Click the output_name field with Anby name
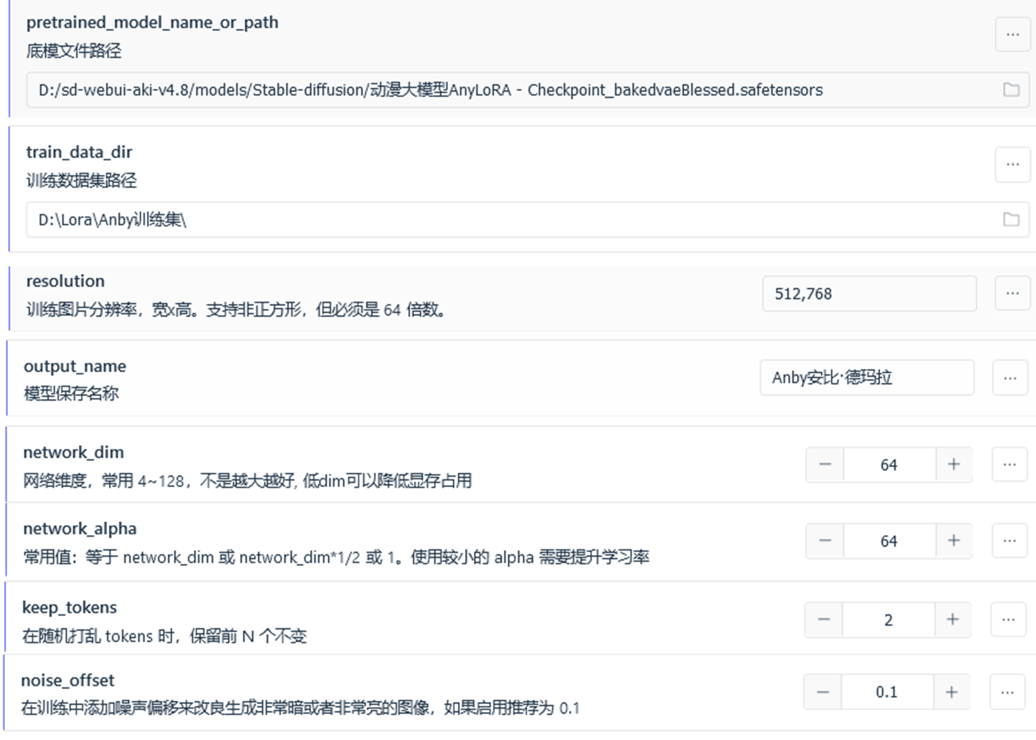Image resolution: width=1036 pixels, height=740 pixels. click(866, 378)
